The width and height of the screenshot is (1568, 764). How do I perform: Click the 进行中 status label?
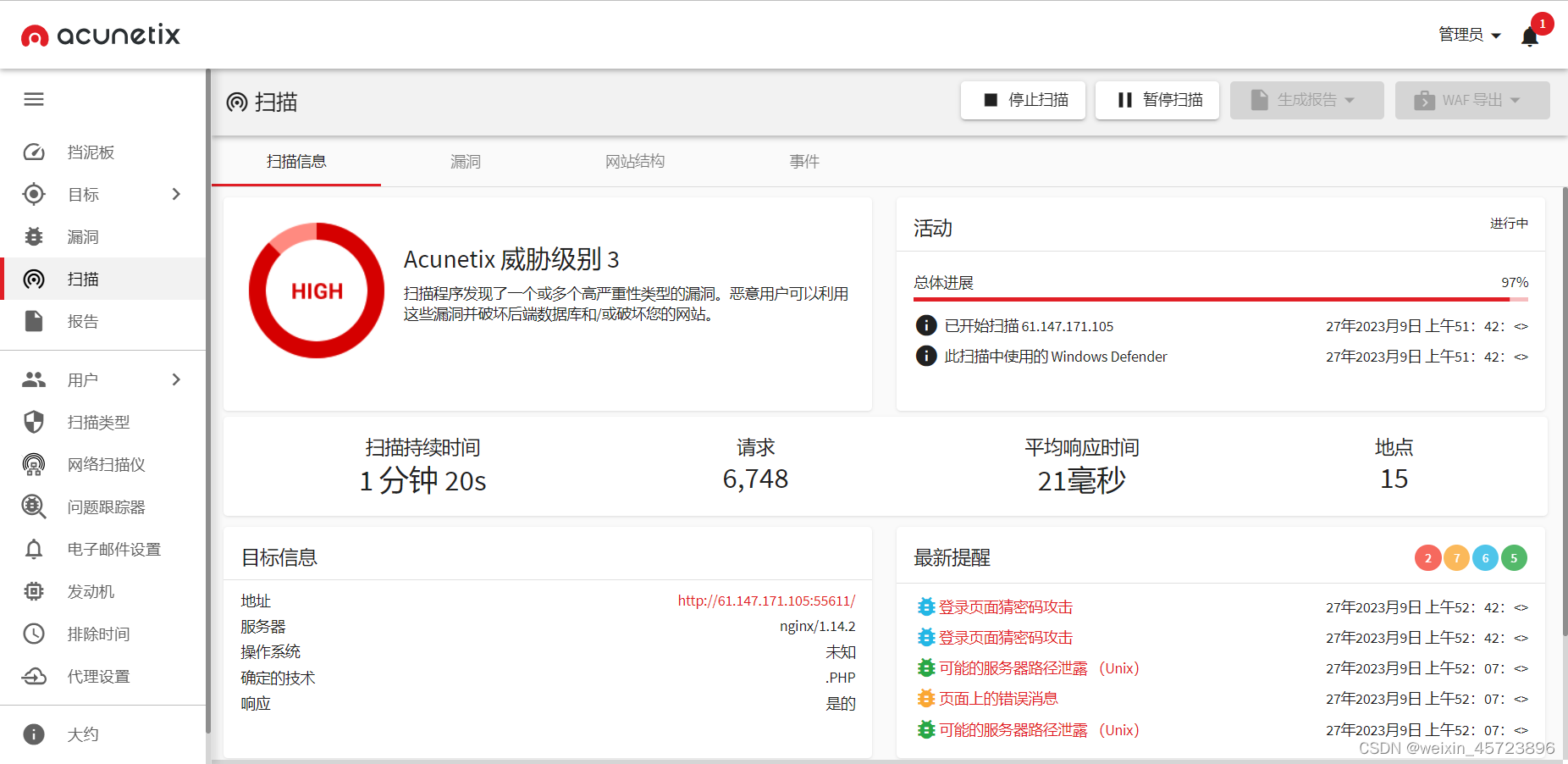coord(1509,223)
